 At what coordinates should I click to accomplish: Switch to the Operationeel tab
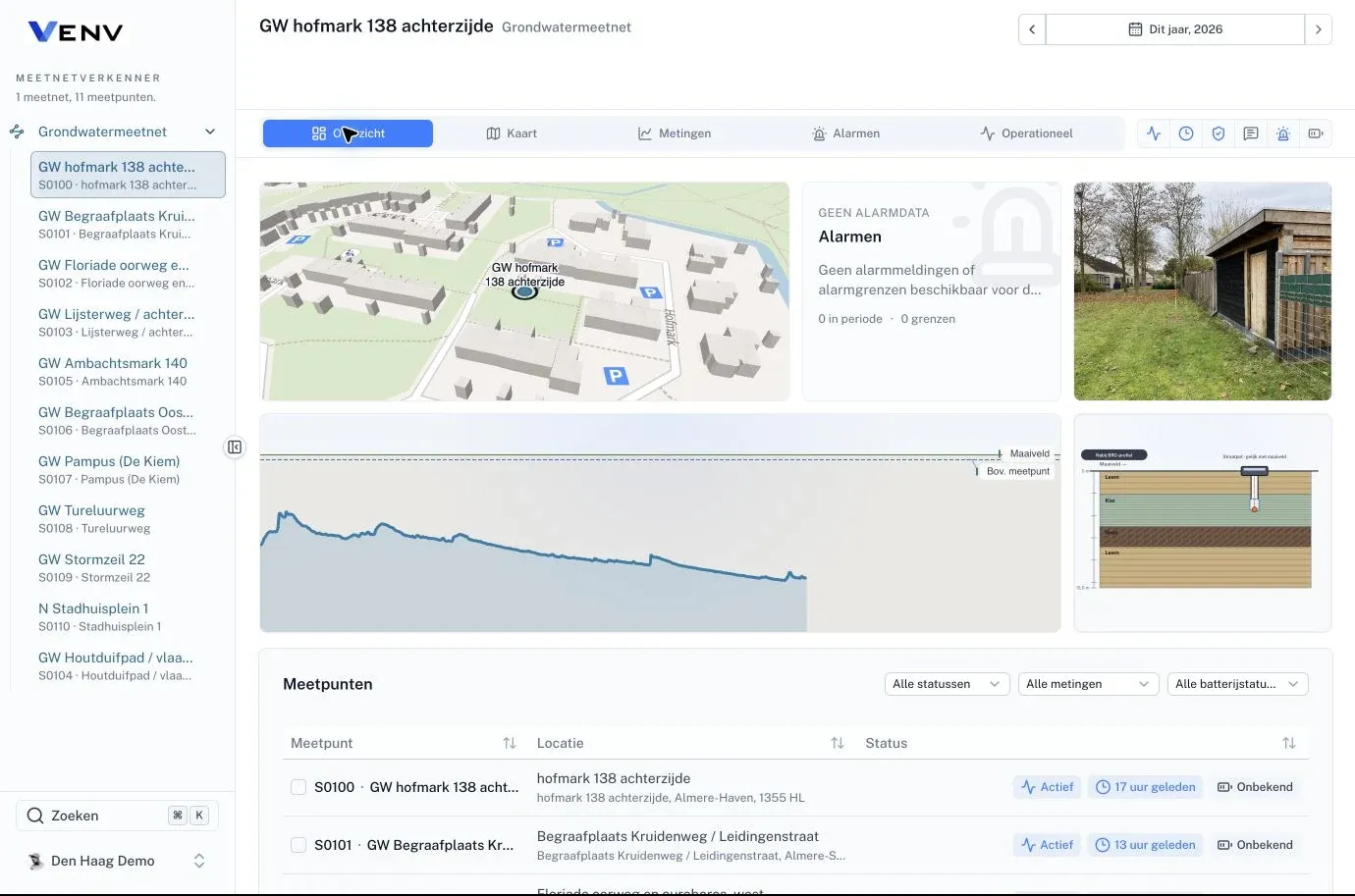click(x=1026, y=133)
